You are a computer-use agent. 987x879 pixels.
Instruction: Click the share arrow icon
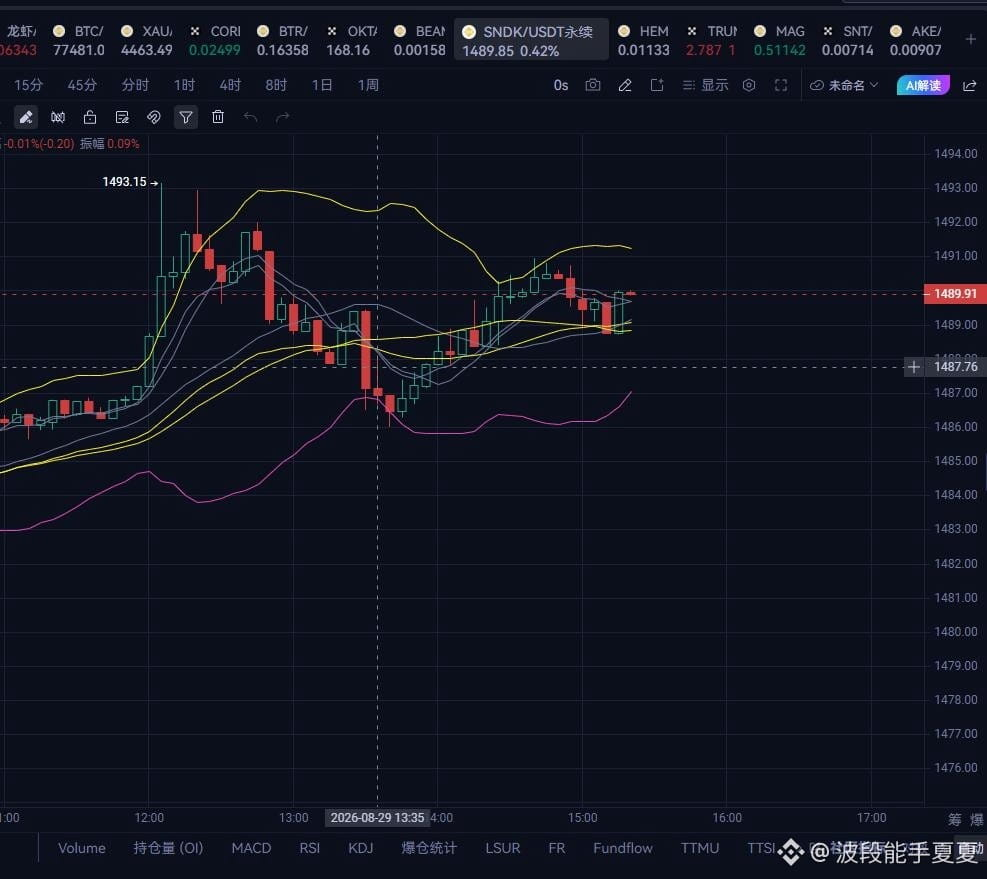click(969, 86)
